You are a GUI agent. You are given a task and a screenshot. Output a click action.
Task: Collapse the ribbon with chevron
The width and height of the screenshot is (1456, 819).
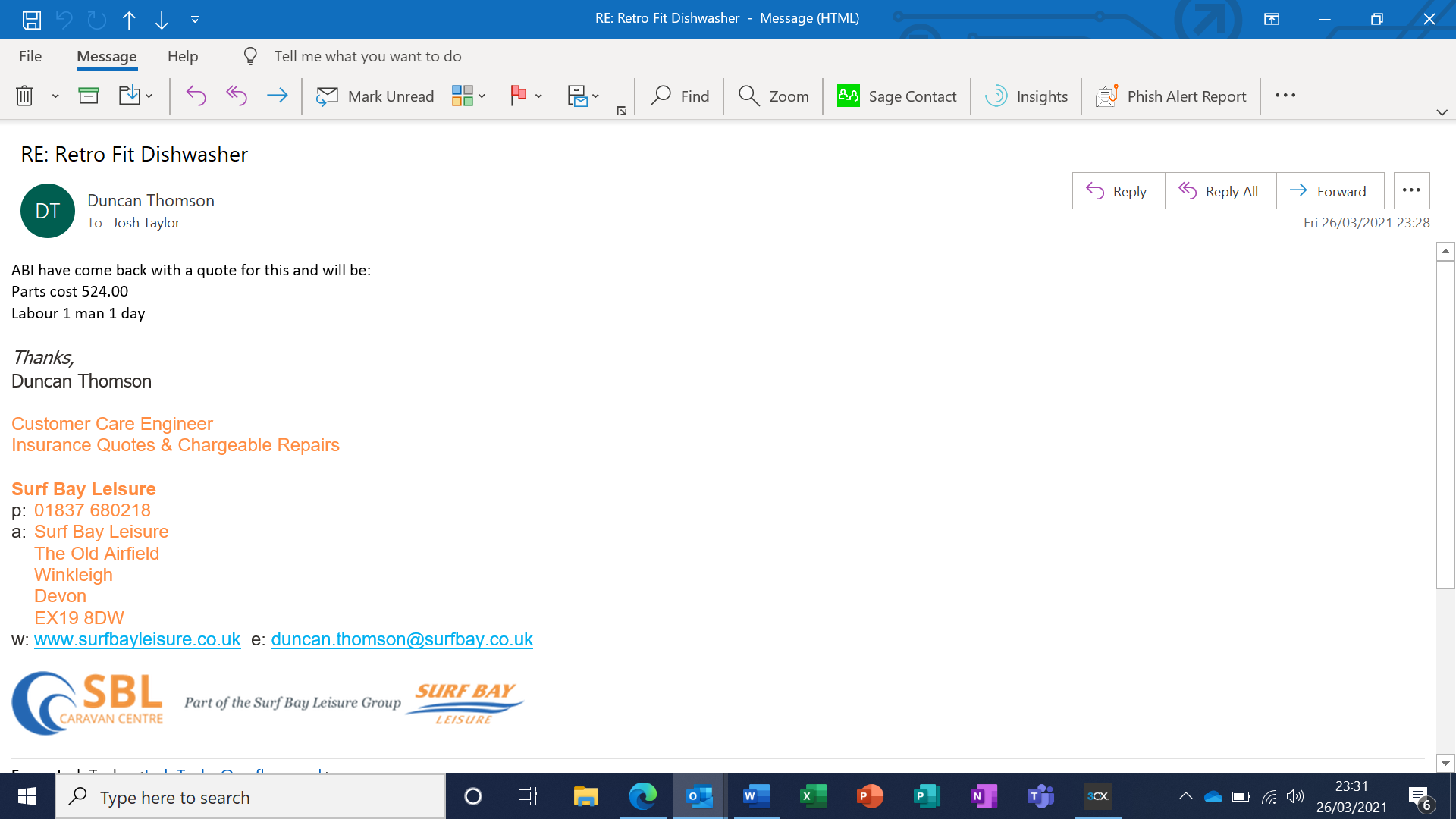(x=1442, y=112)
